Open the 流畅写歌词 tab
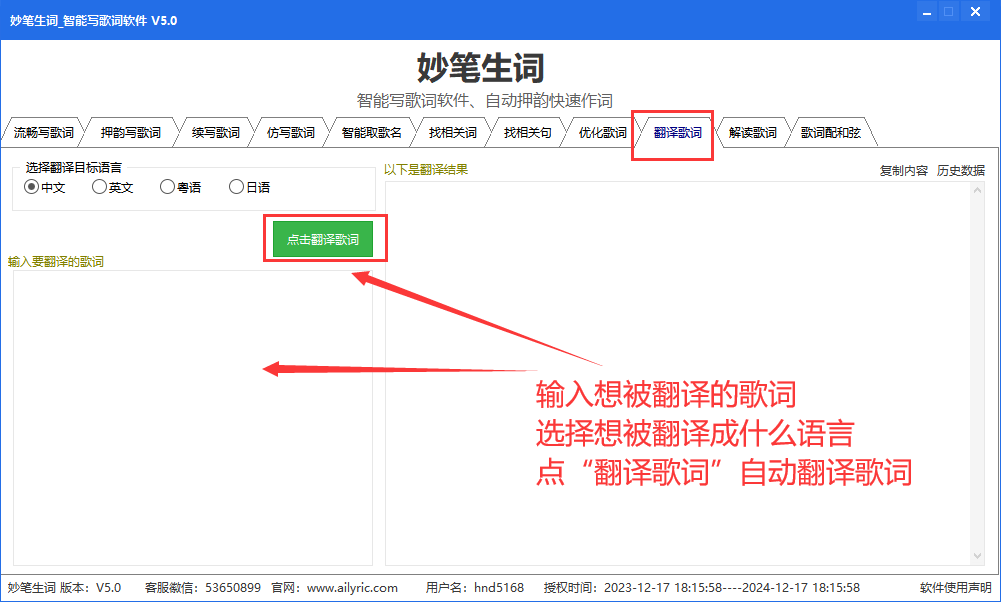 point(43,133)
